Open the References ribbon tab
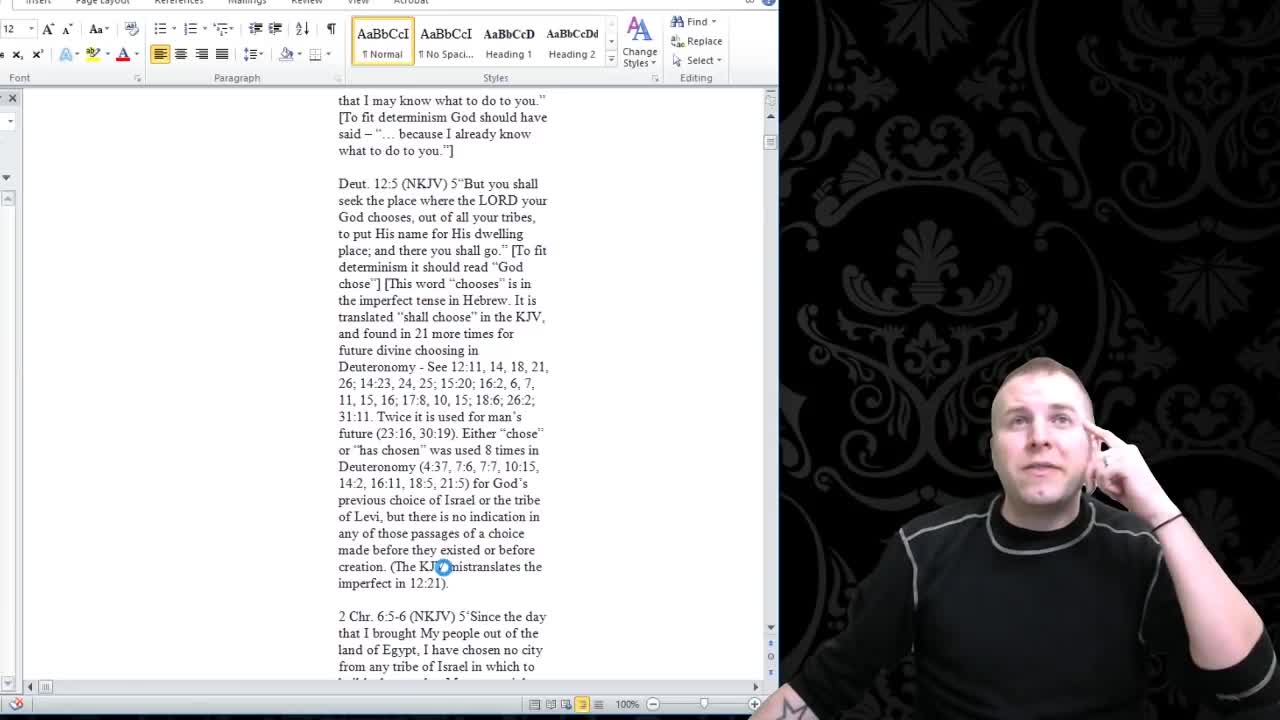This screenshot has height=720, width=1280. (x=179, y=3)
